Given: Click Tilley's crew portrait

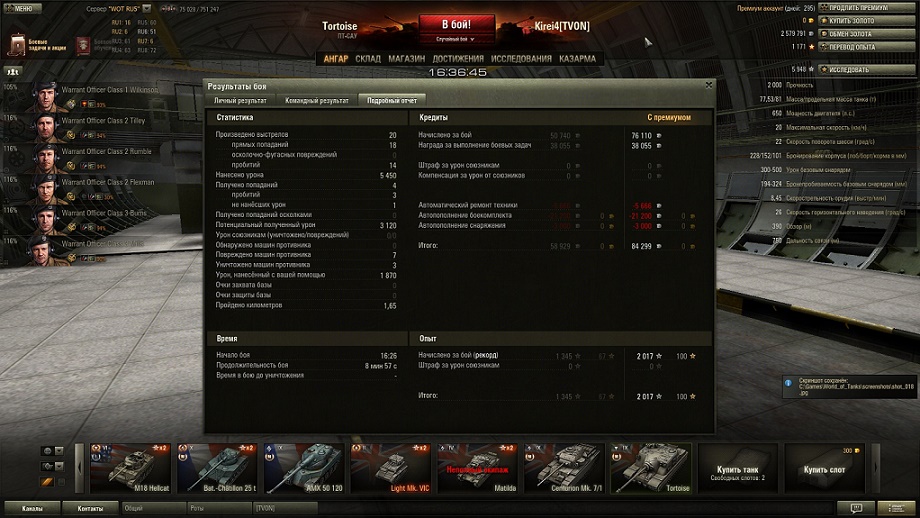Looking at the screenshot, I should 45,128.
